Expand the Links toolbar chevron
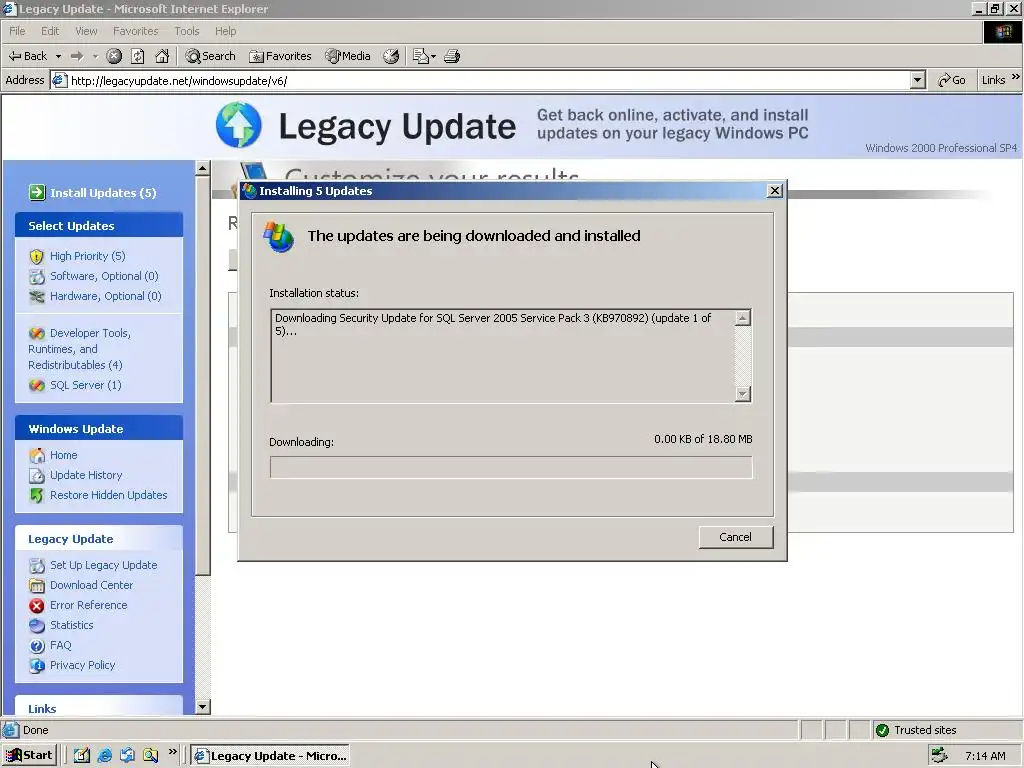 (1016, 77)
